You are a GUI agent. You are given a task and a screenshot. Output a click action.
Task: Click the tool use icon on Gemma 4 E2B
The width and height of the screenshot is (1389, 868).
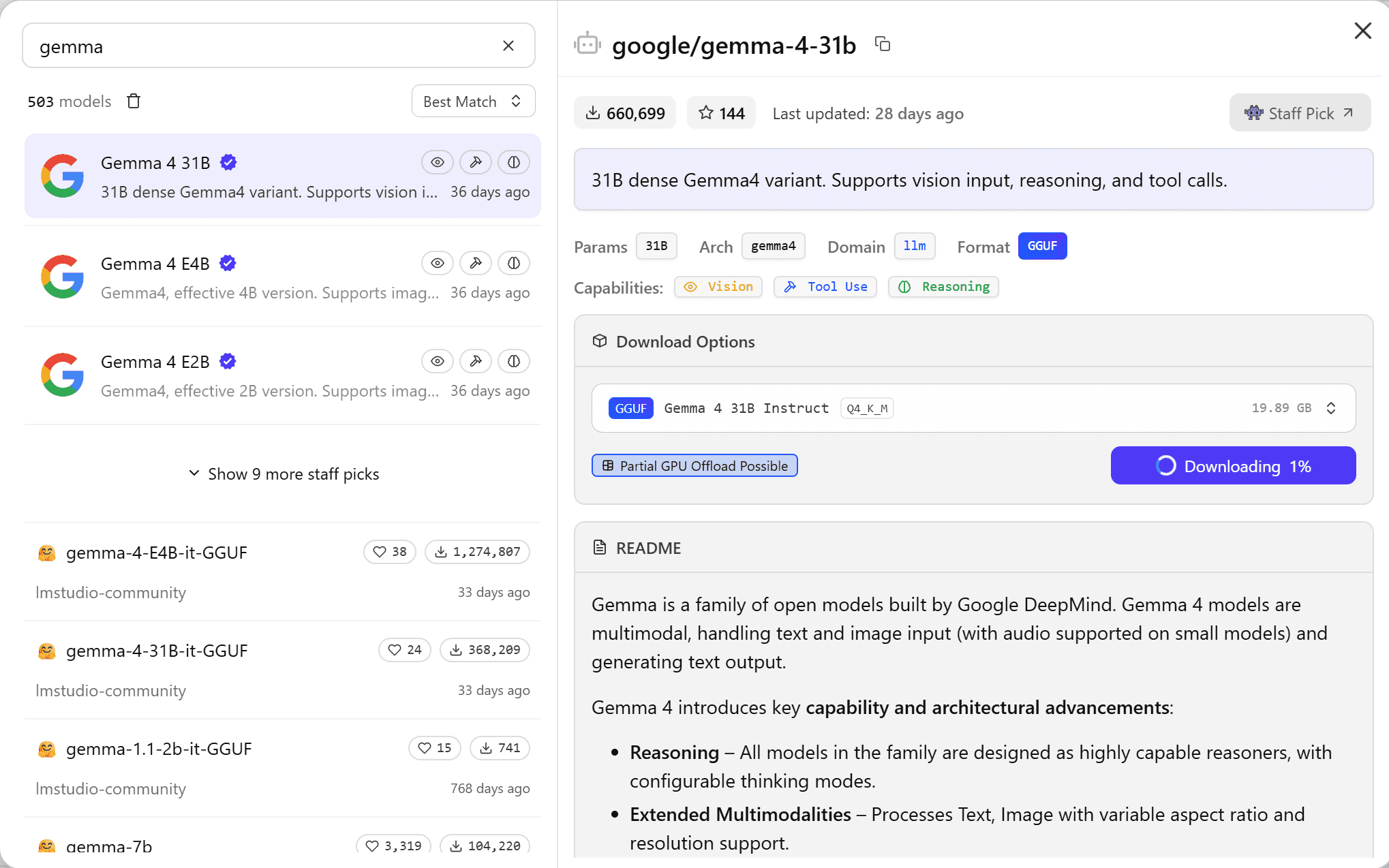(476, 361)
